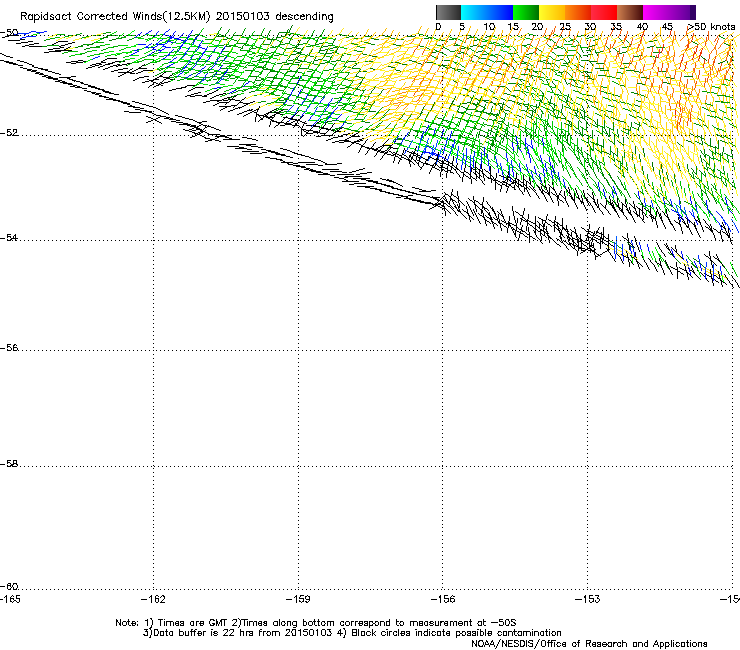
Task: Click the '-156' longitude axis label
Action: [x=443, y=599]
